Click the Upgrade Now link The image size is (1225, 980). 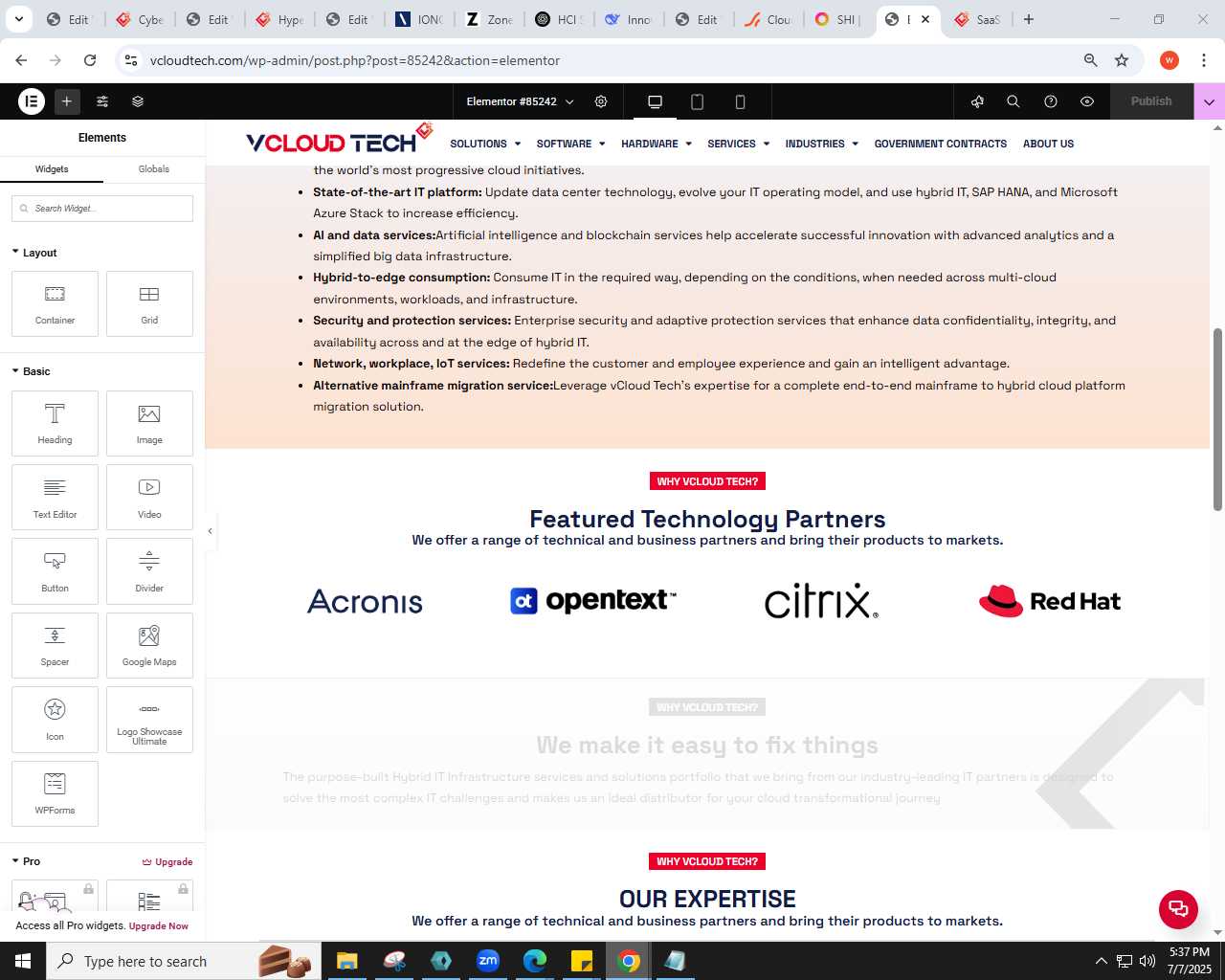pos(159,926)
